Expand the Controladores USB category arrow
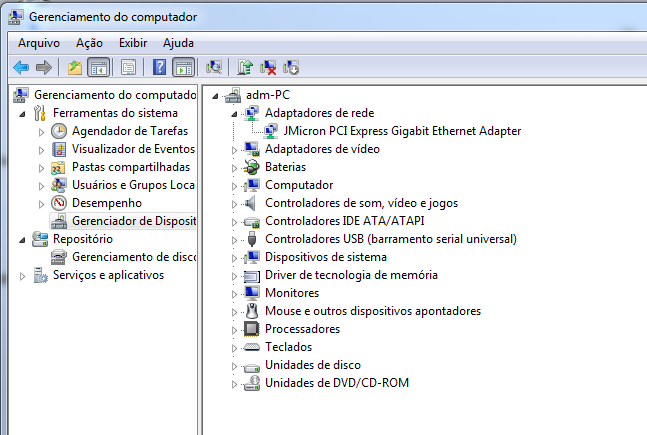The height and width of the screenshot is (435, 647). 234,240
